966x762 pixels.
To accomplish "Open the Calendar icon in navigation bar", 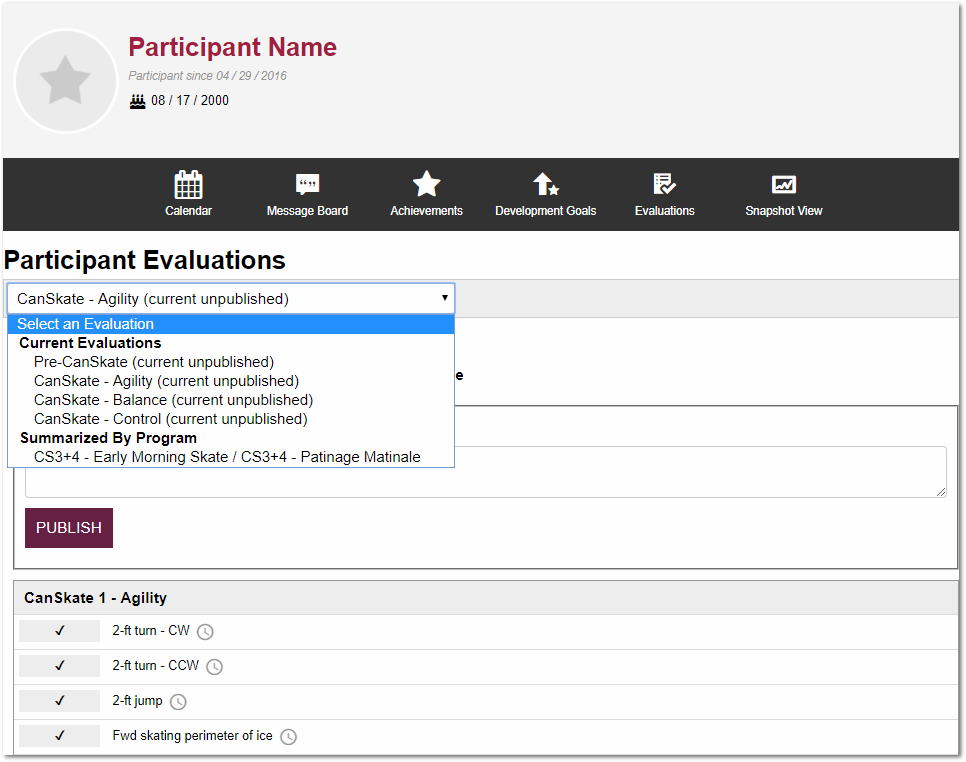I will tap(188, 185).
